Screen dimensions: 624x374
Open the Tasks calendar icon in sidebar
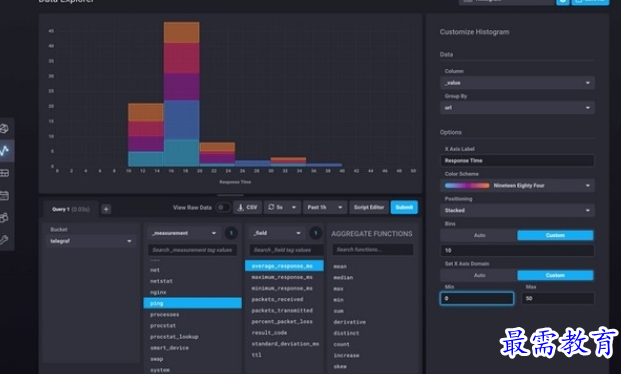pos(4,195)
